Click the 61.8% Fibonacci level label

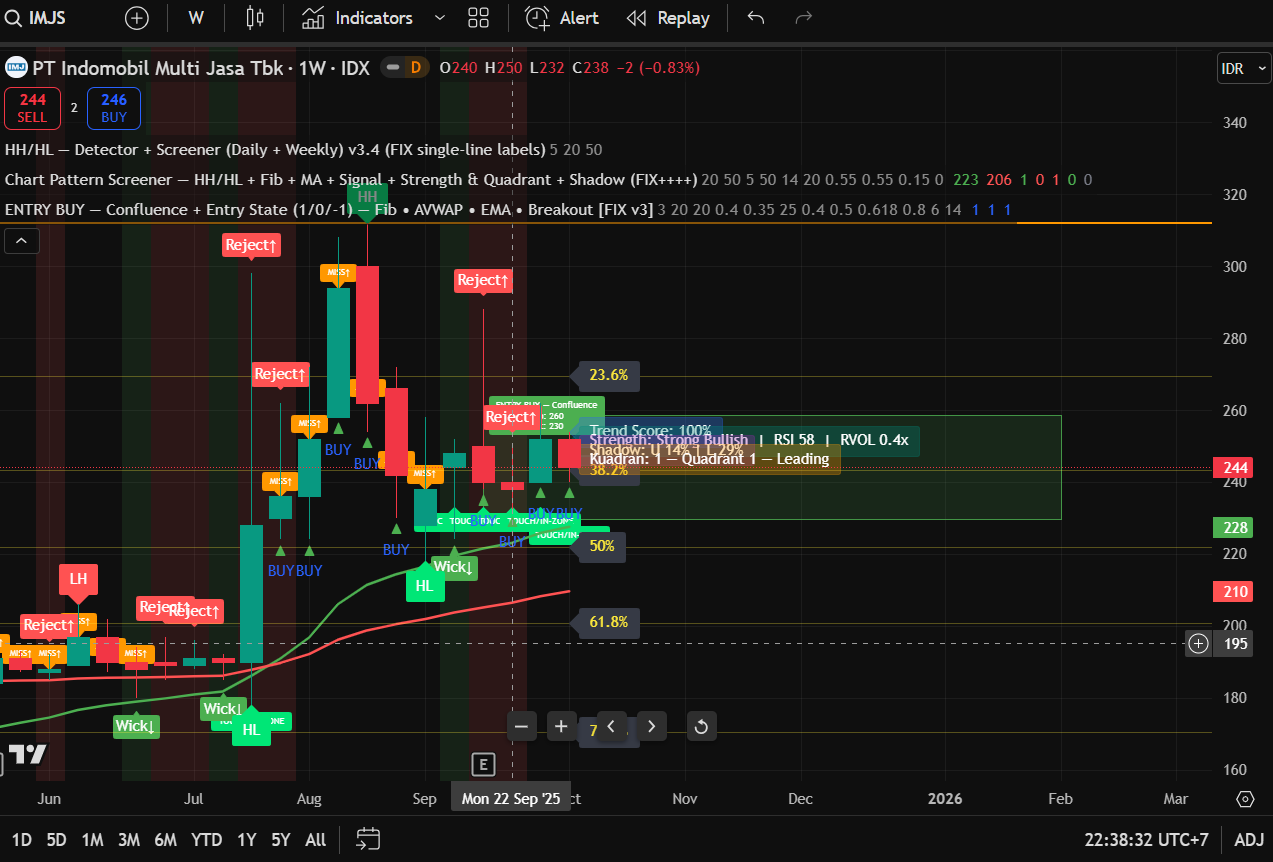point(608,622)
